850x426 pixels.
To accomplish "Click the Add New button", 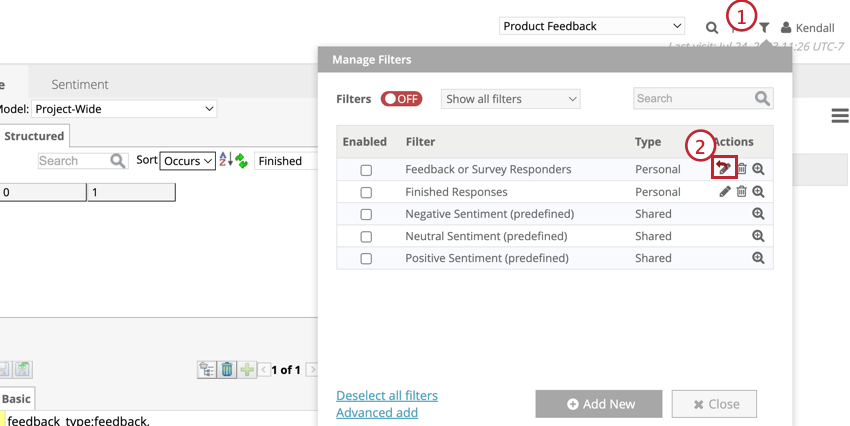I will 598,404.
